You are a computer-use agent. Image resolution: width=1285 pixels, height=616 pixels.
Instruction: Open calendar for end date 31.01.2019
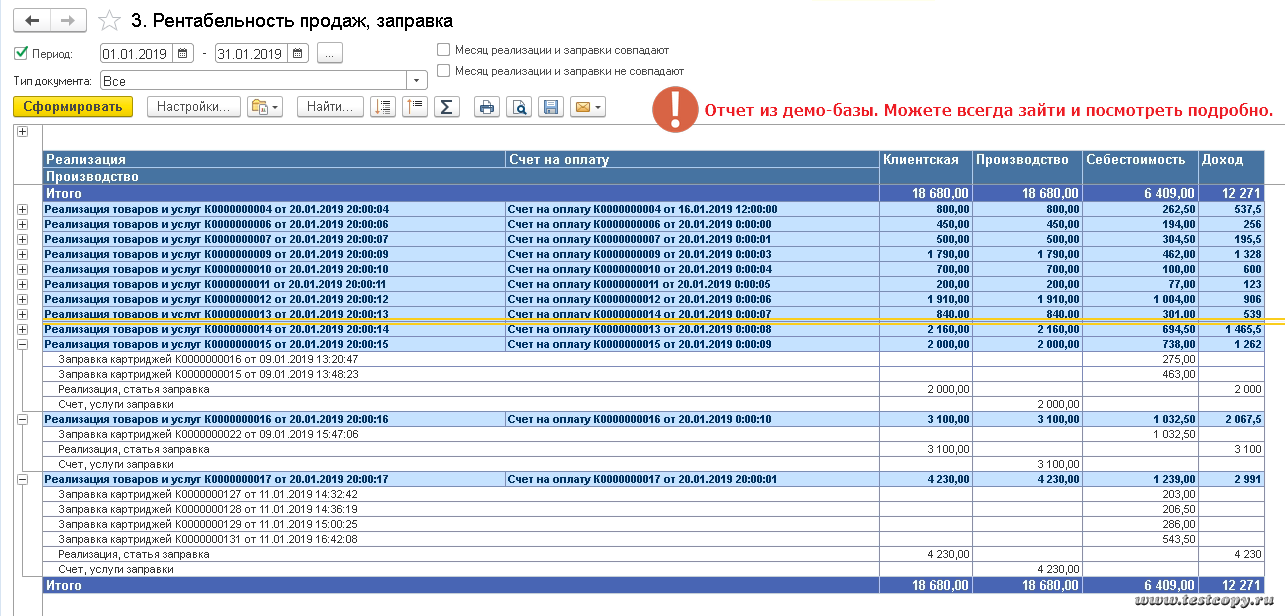298,54
